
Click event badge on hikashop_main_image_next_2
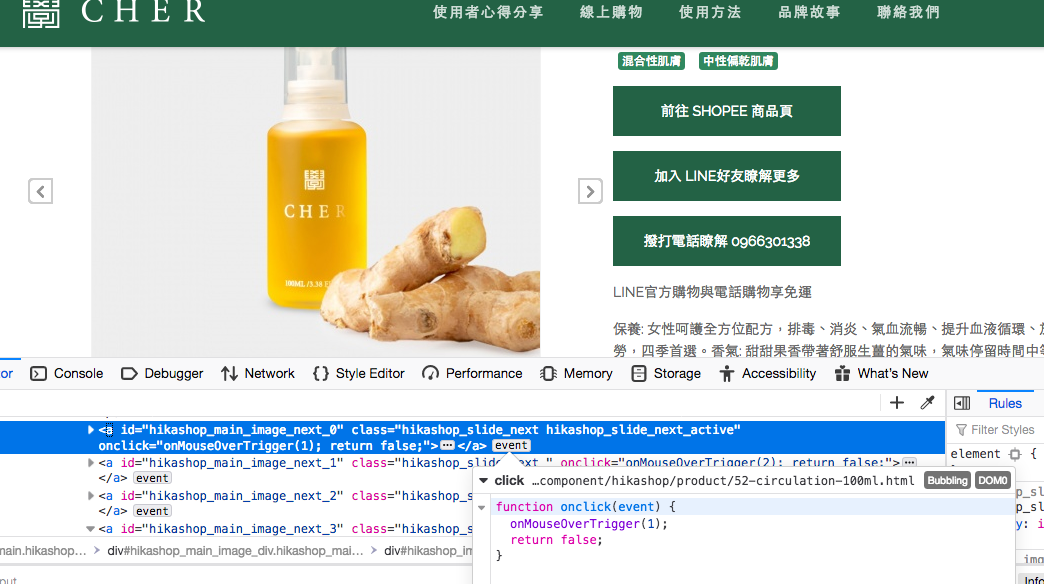coord(152,511)
